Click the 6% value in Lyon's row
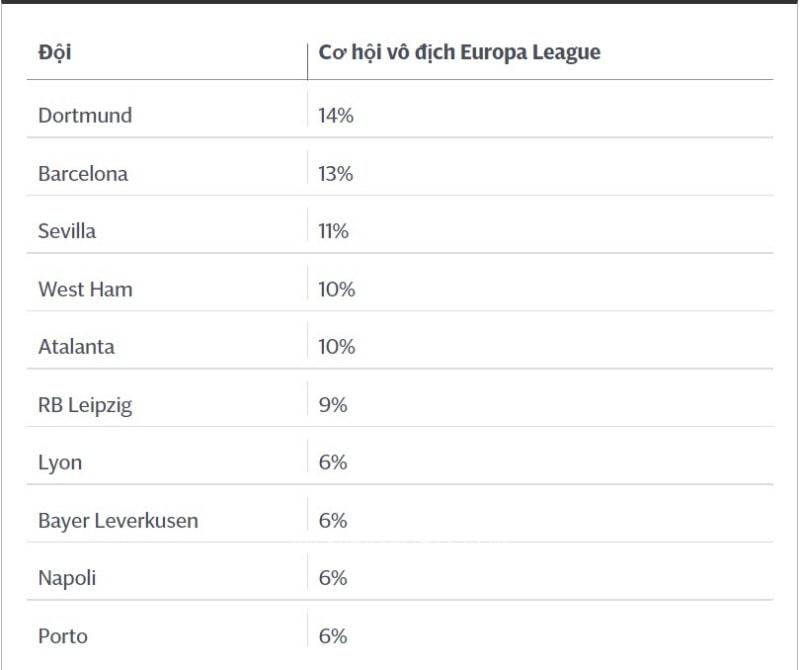 (332, 463)
